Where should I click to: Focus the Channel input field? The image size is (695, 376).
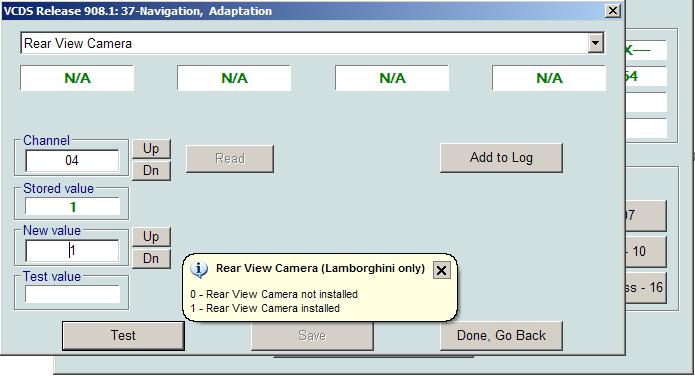(72, 161)
